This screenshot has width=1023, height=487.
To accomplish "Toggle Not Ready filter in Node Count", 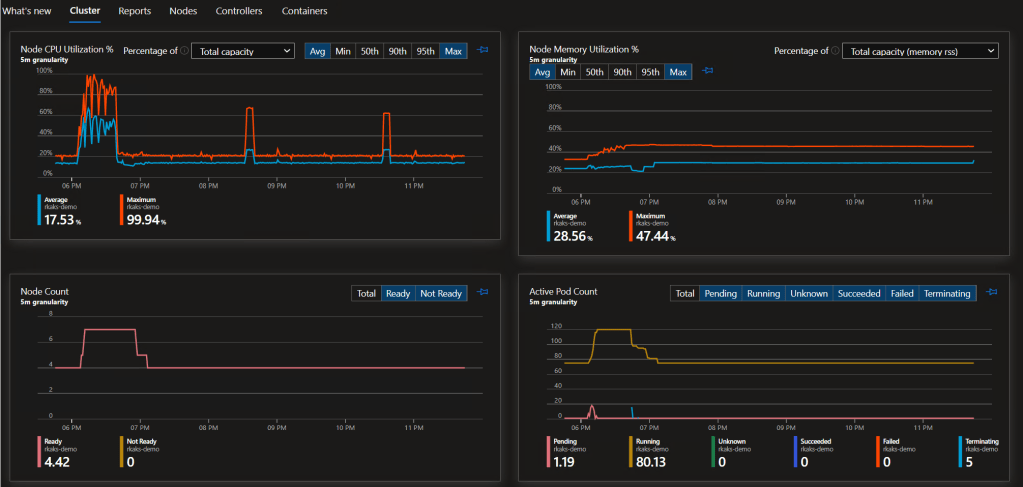I will click(x=441, y=294).
